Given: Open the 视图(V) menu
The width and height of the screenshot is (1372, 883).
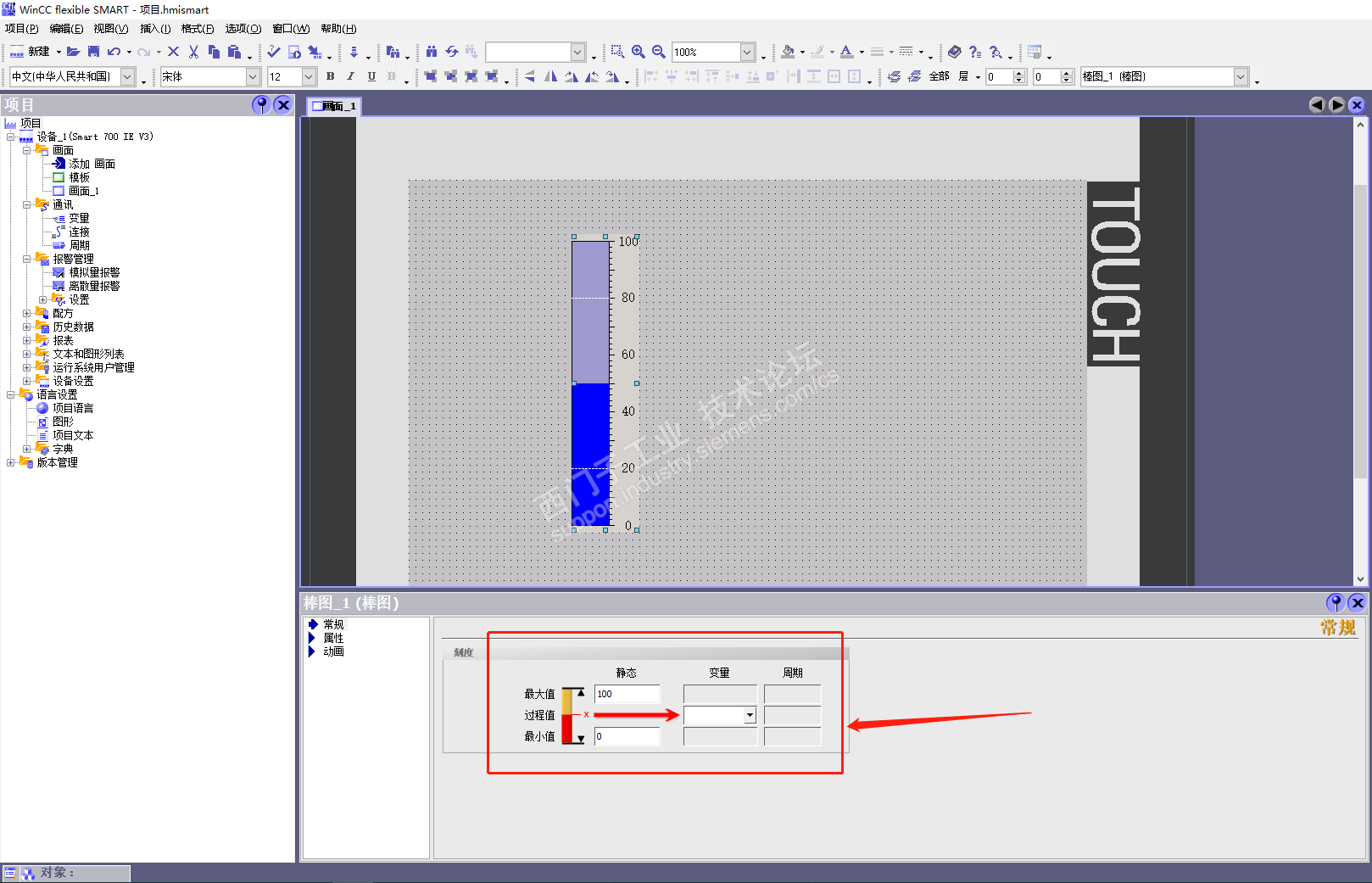Looking at the screenshot, I should click(x=111, y=29).
